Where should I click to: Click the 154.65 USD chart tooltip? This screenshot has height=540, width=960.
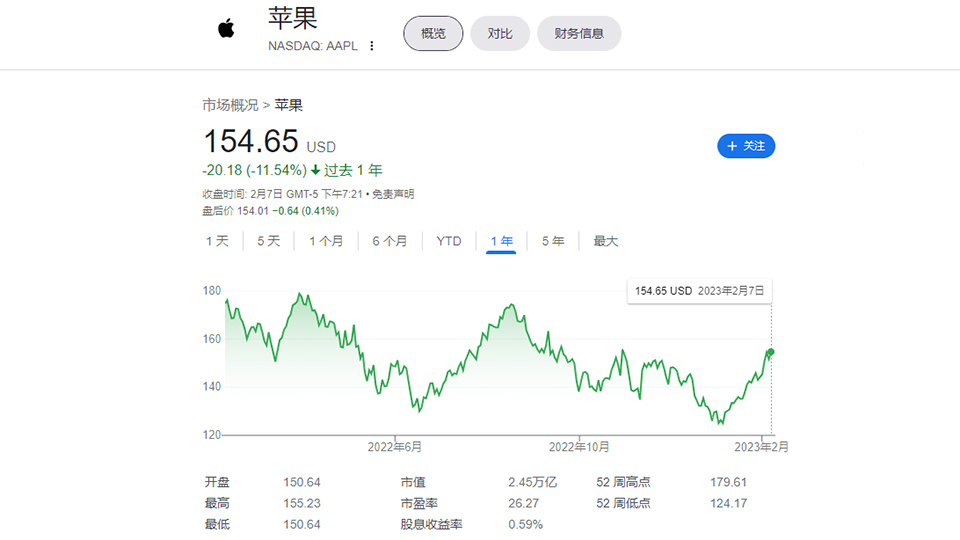(x=699, y=291)
